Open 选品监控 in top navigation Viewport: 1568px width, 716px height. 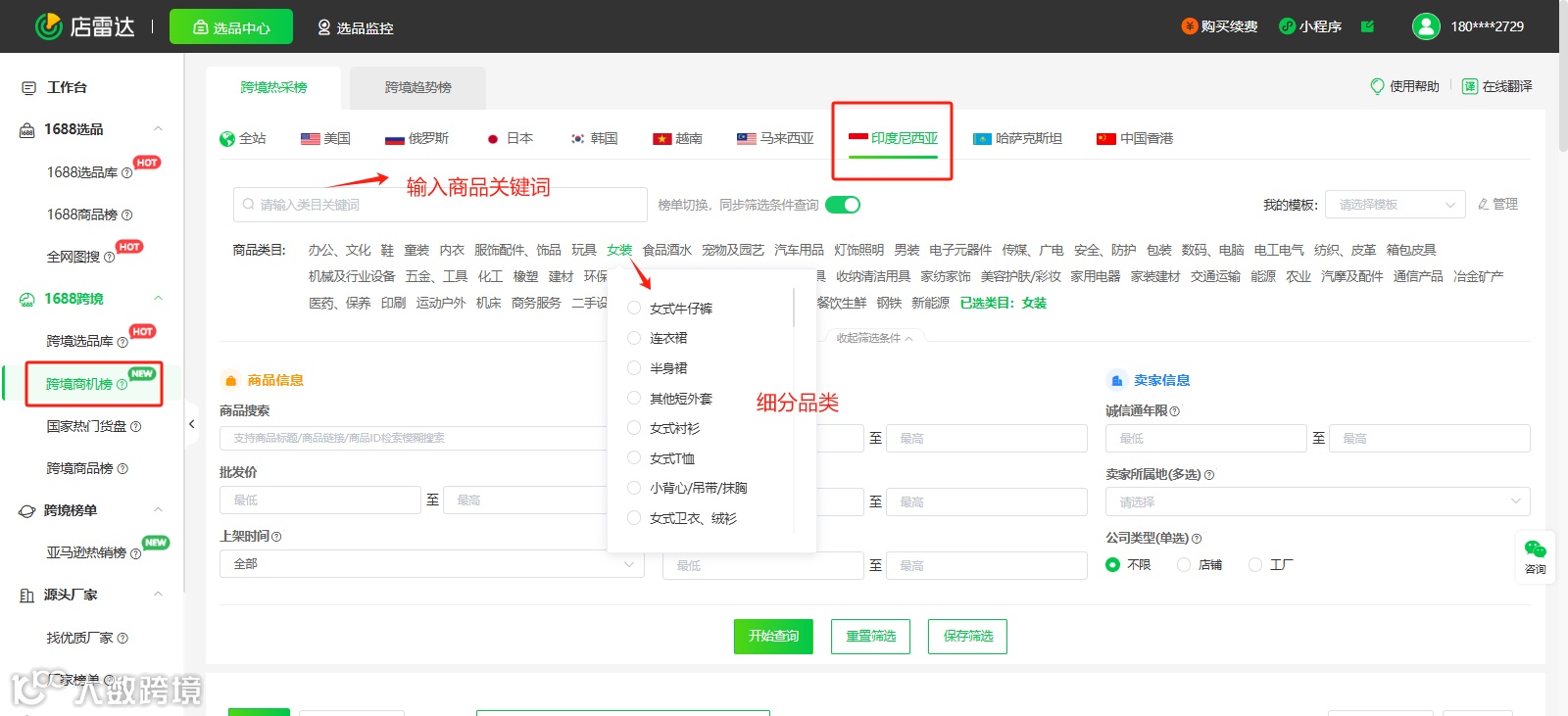355,27
